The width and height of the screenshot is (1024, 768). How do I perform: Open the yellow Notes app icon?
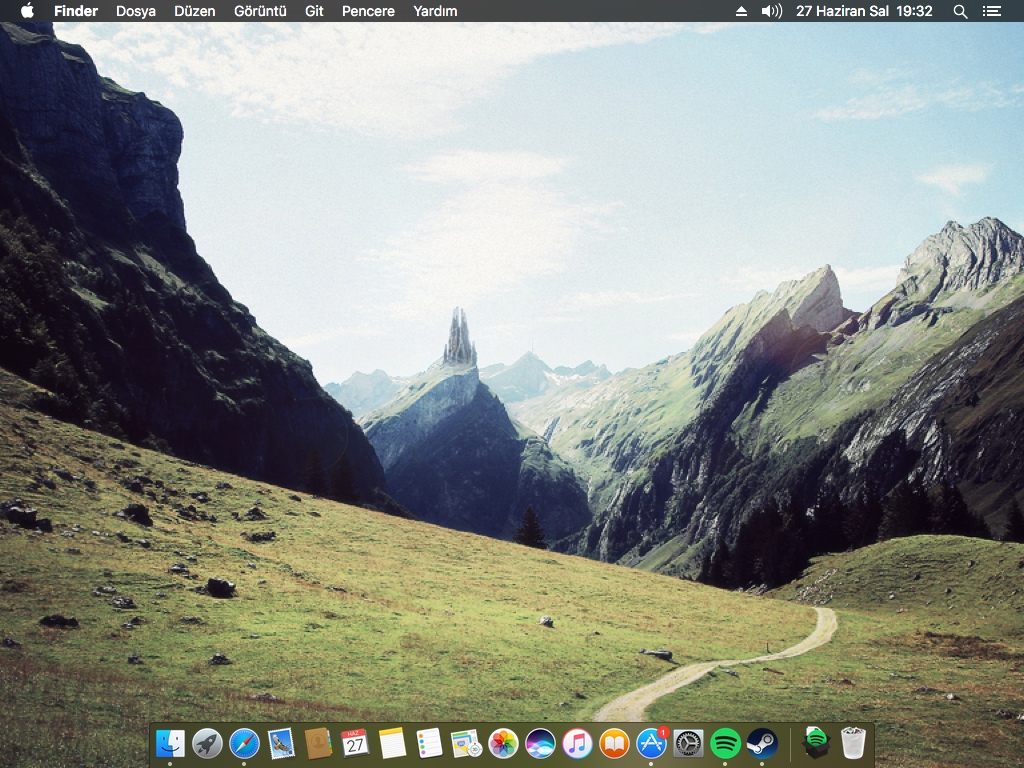(x=392, y=743)
